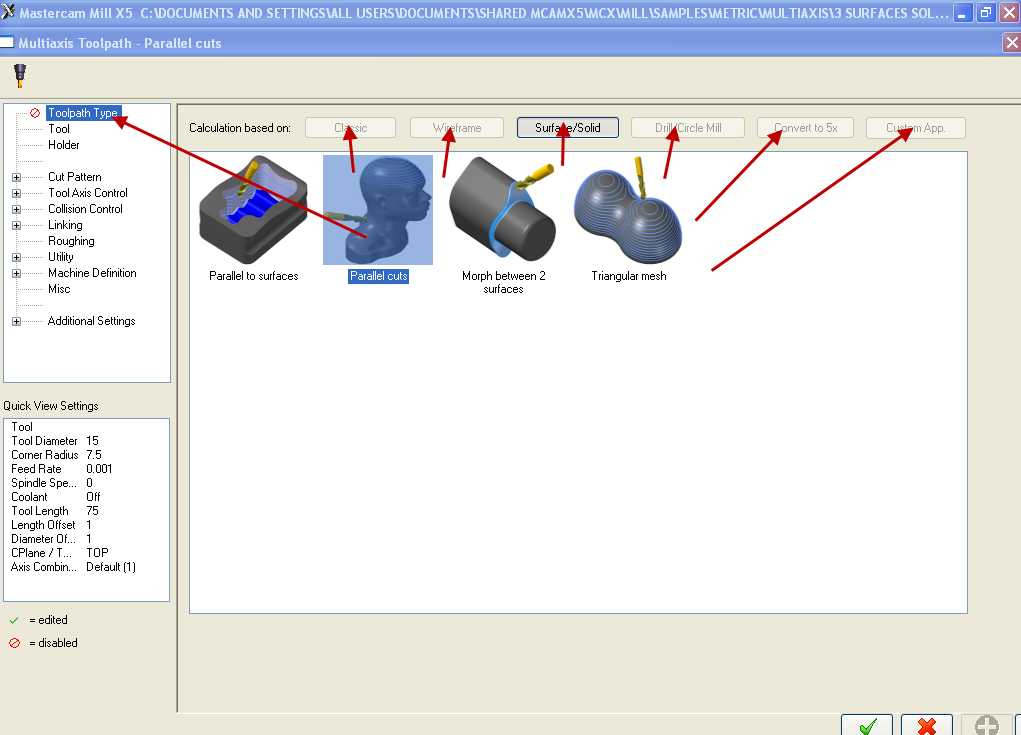The width and height of the screenshot is (1021, 735).
Task: Click the red disabled icon beside Toolpath Type
Action: pos(35,113)
